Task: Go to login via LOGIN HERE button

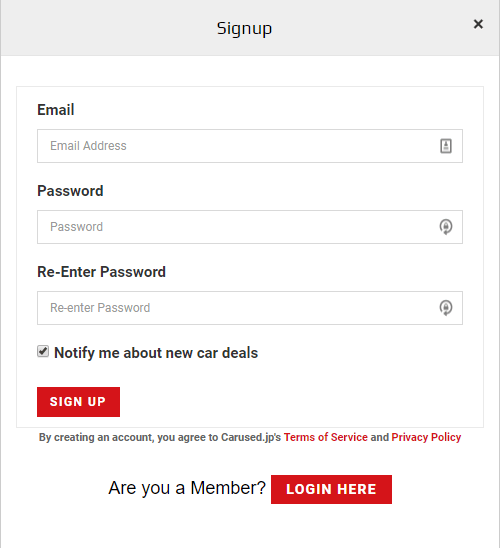Action: [x=331, y=489]
